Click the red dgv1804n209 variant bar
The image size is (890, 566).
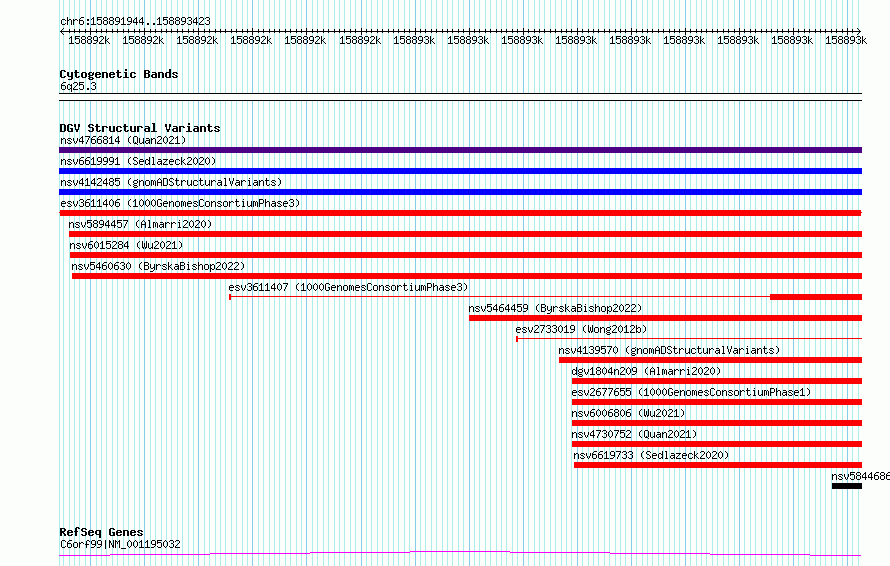[717, 381]
